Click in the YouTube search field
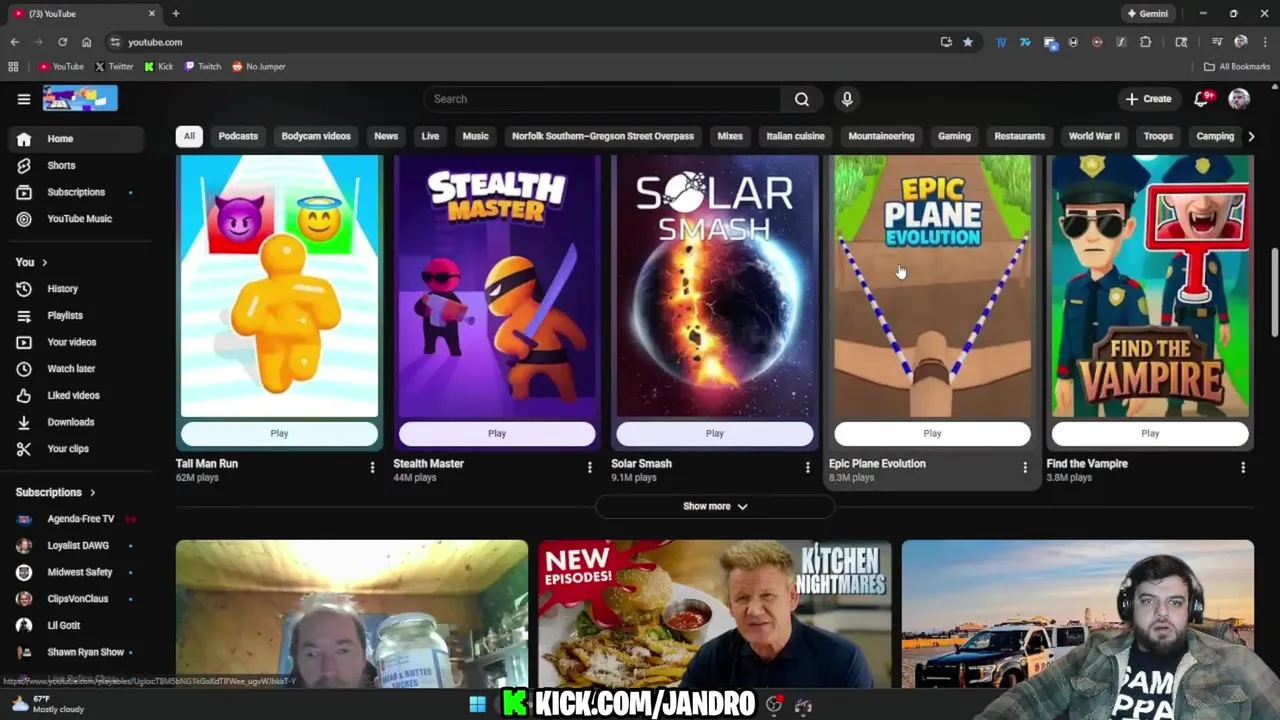The image size is (1280, 720). [603, 99]
